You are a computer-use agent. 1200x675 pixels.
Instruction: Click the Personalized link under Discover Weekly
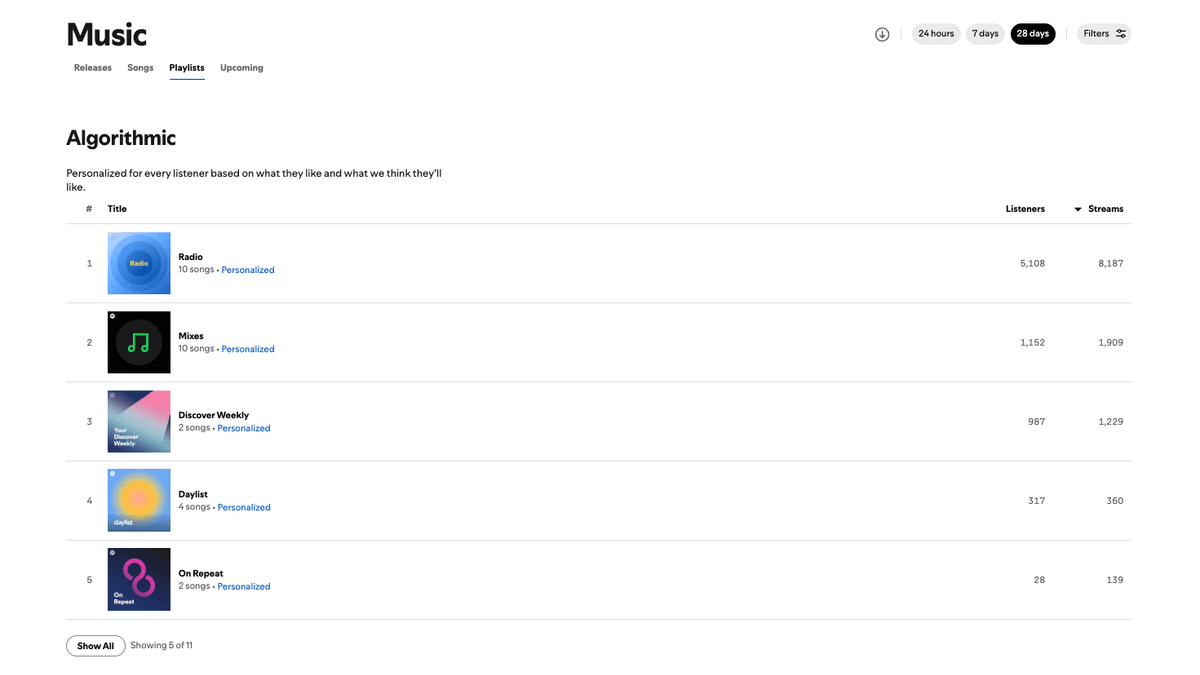(x=244, y=428)
